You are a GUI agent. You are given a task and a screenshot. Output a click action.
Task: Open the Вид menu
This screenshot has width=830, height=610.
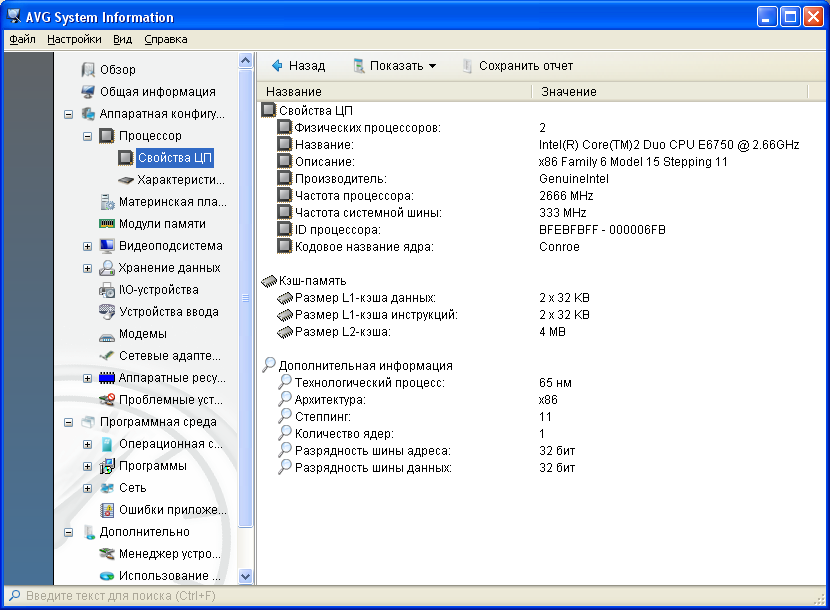(122, 39)
